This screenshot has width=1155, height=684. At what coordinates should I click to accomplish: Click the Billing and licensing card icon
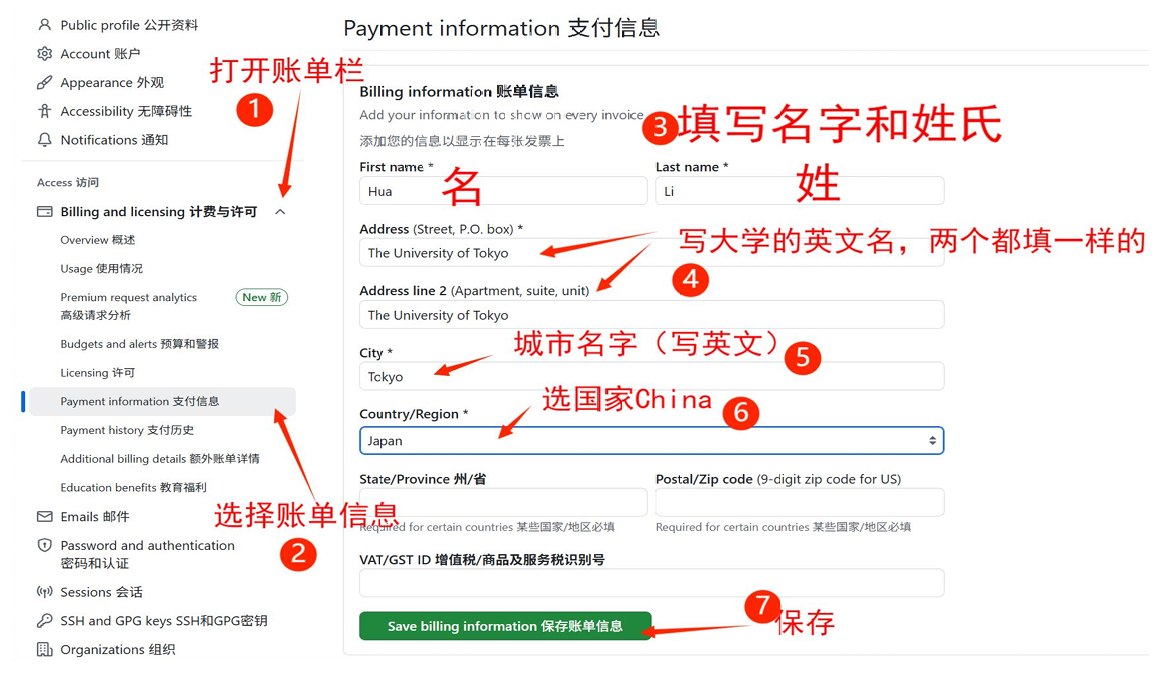click(x=45, y=212)
